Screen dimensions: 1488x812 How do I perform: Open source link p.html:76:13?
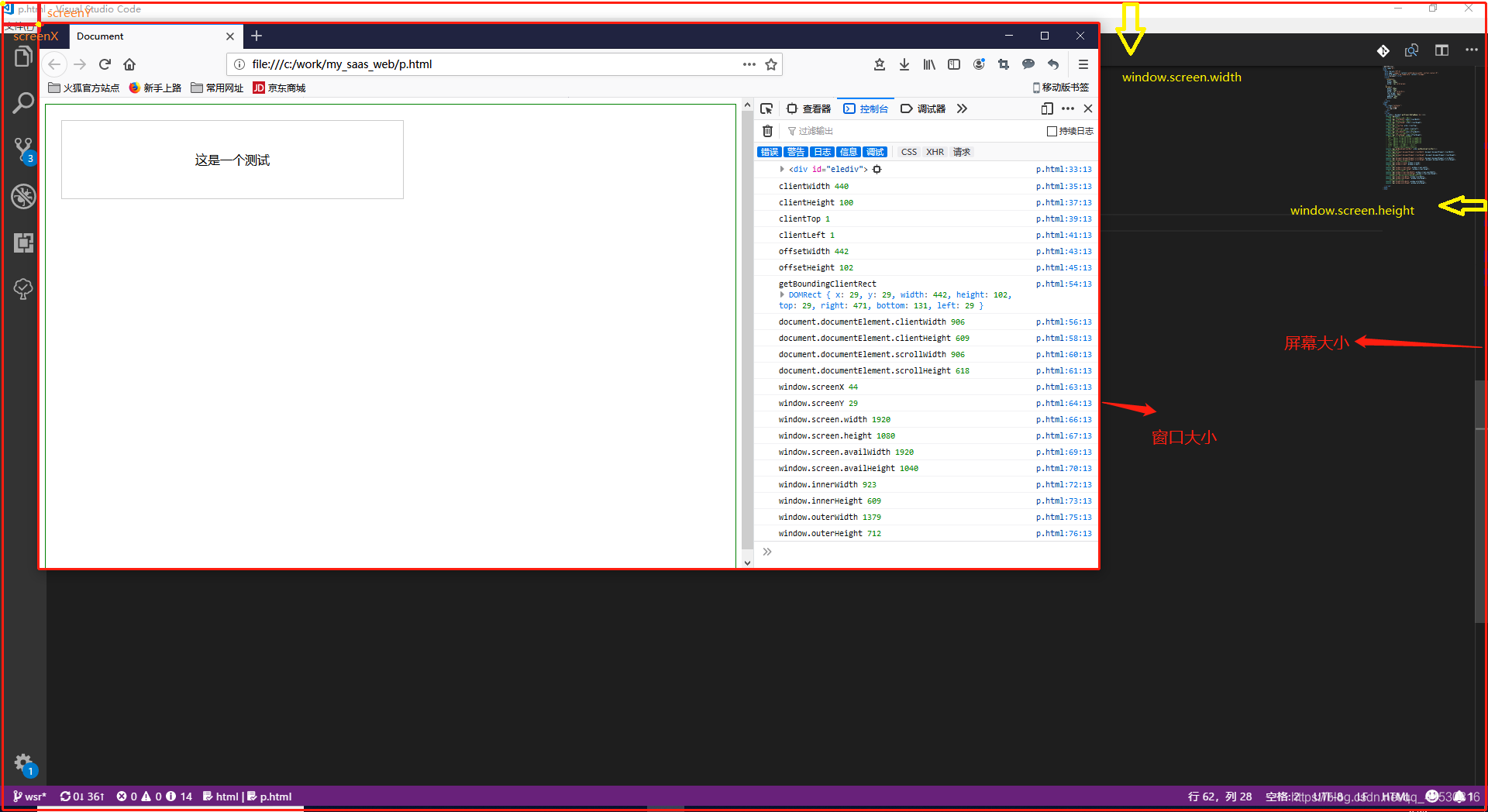tap(1063, 533)
